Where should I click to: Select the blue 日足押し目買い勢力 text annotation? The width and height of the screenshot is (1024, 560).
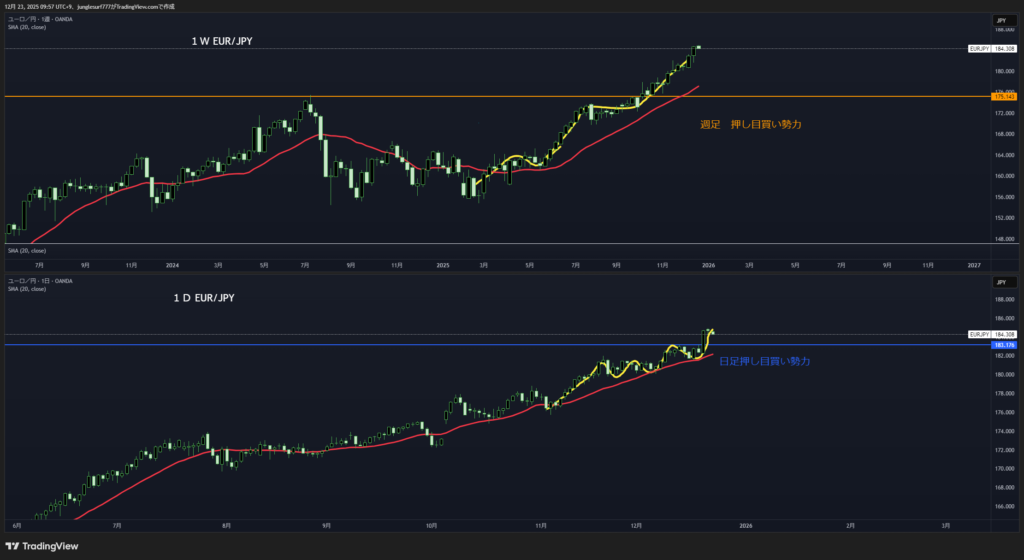764,360
